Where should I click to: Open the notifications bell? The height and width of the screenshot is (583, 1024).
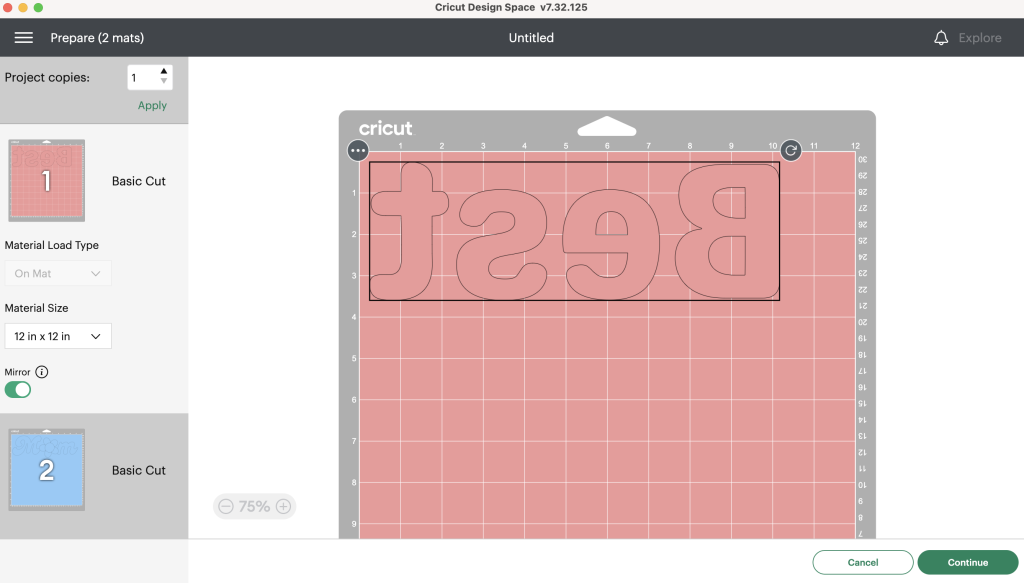pos(940,38)
